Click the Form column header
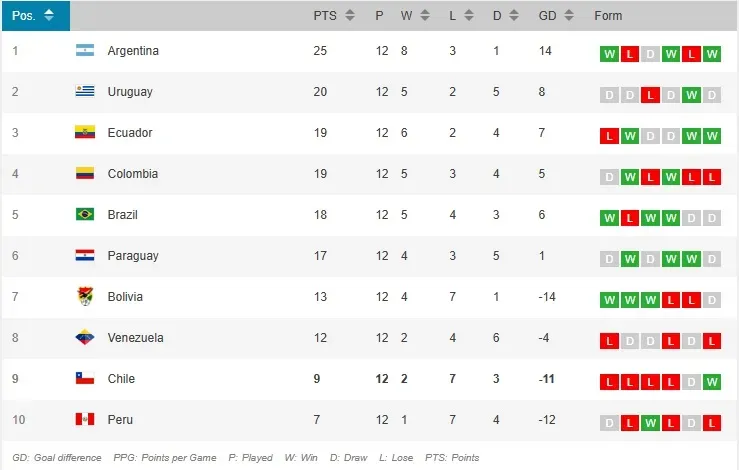739x470 pixels. pos(608,16)
